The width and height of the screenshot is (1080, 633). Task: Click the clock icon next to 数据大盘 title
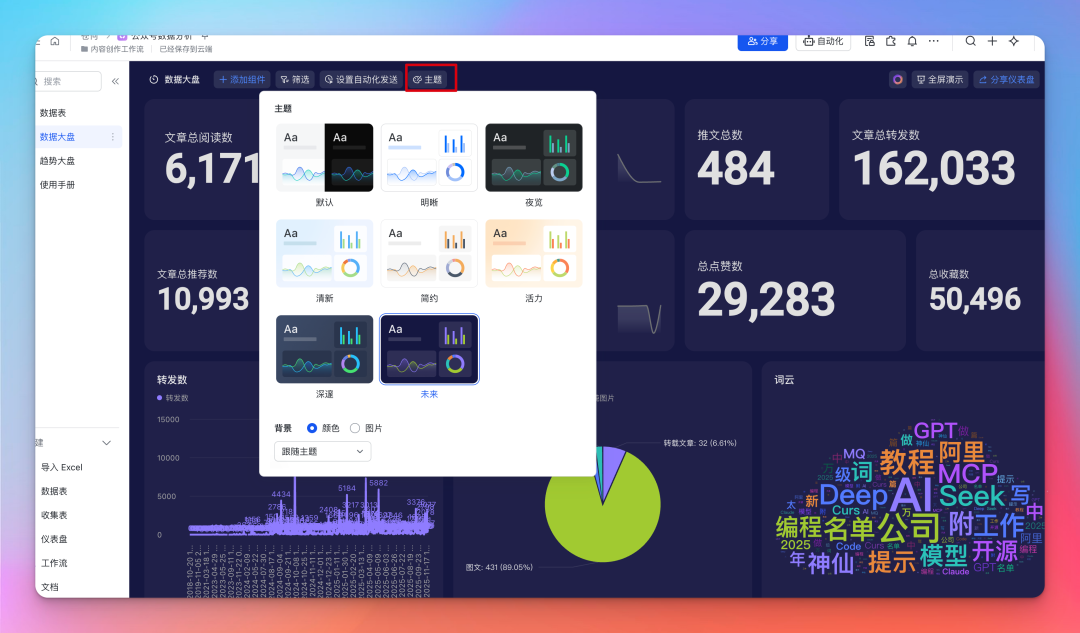click(x=154, y=80)
